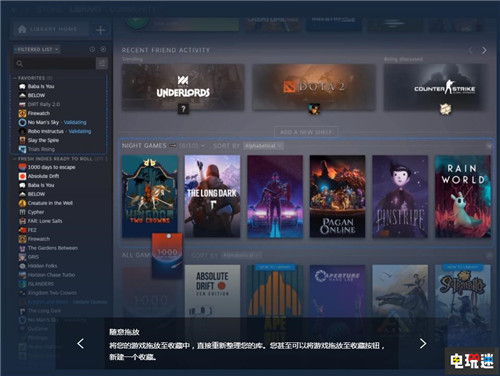Collapse Fresh Indies Ready to Roll collection
Image resolution: width=500 pixels, height=376 pixels.
(15, 159)
